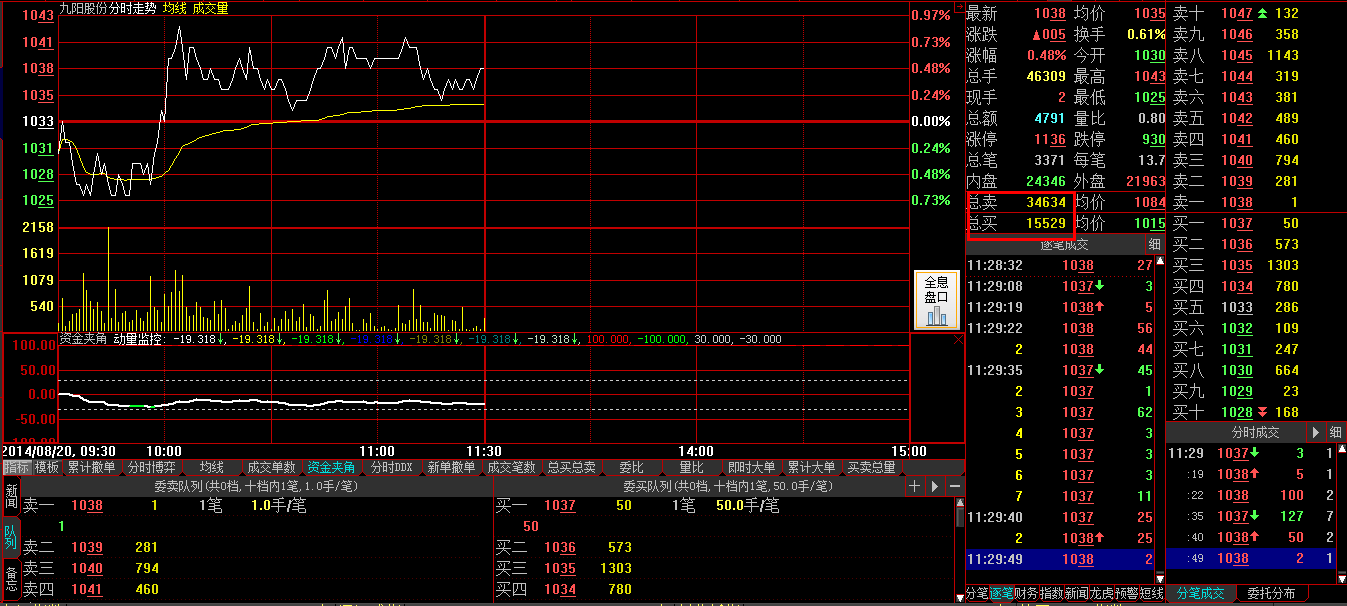Viewport: 1347px width, 606px height.
Task: Switch to the vertical 新闻 side tab
Action: (x=11, y=496)
